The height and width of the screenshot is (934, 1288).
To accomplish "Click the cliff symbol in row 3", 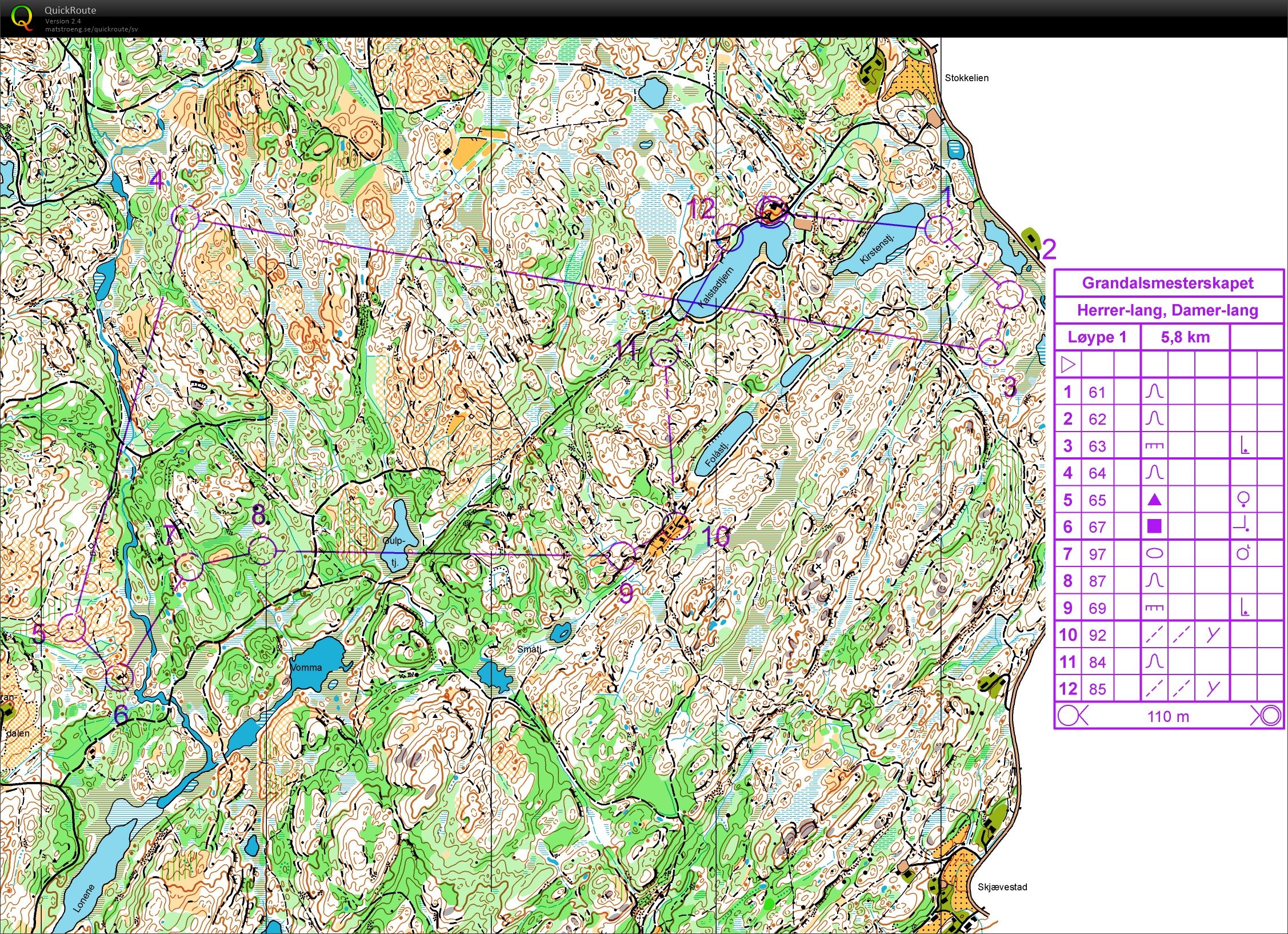I will (1154, 446).
